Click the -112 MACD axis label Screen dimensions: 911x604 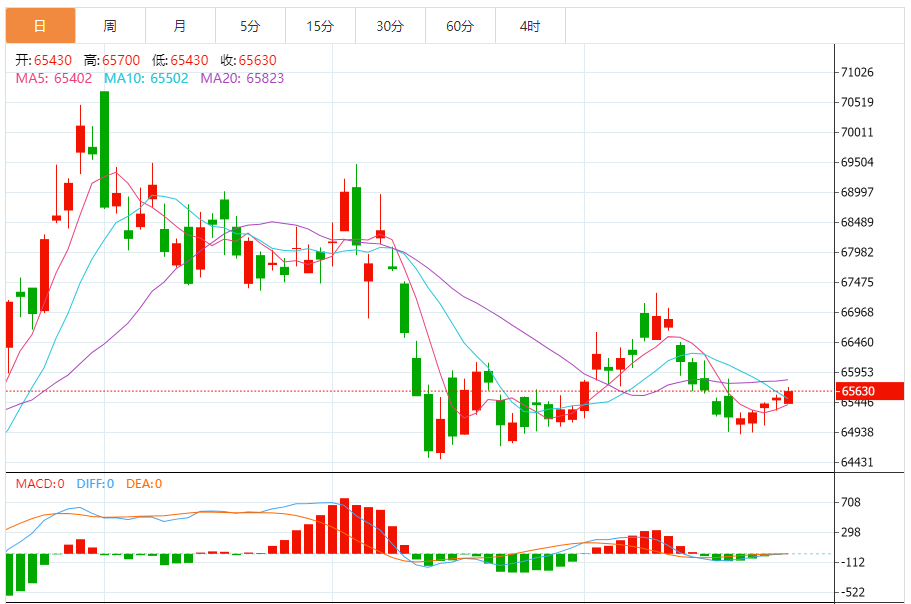[x=851, y=563]
